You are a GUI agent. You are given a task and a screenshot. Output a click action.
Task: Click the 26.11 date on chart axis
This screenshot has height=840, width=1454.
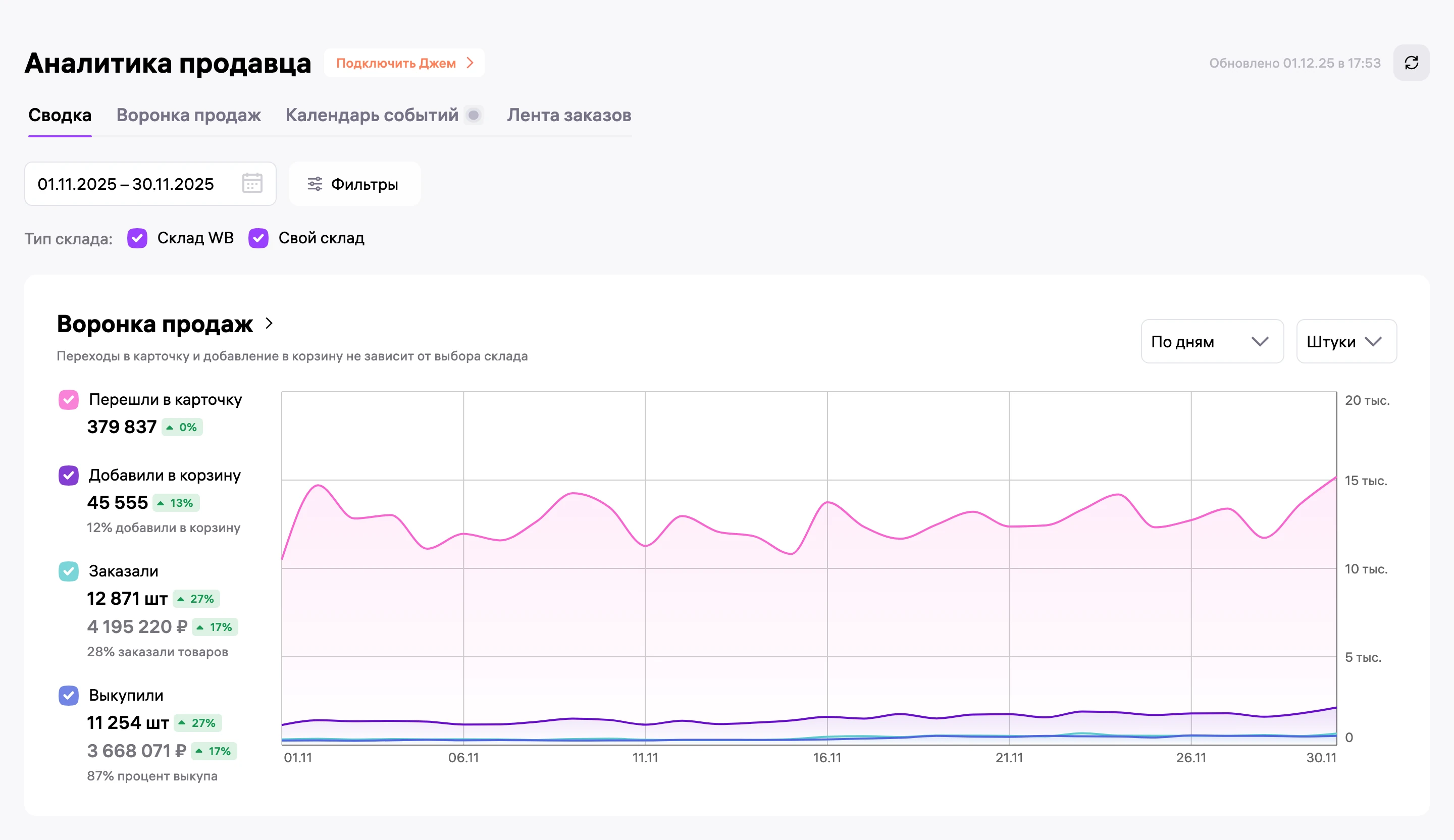click(x=1191, y=758)
